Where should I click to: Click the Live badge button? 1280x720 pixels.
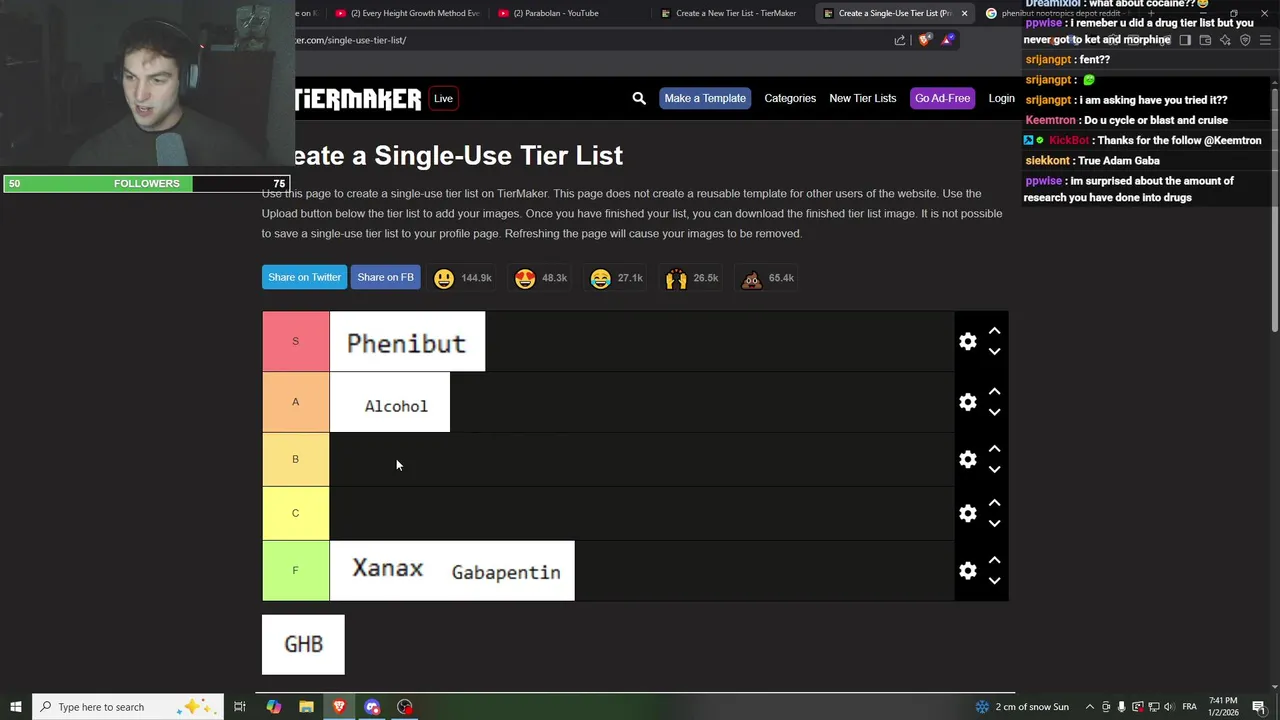click(x=443, y=98)
